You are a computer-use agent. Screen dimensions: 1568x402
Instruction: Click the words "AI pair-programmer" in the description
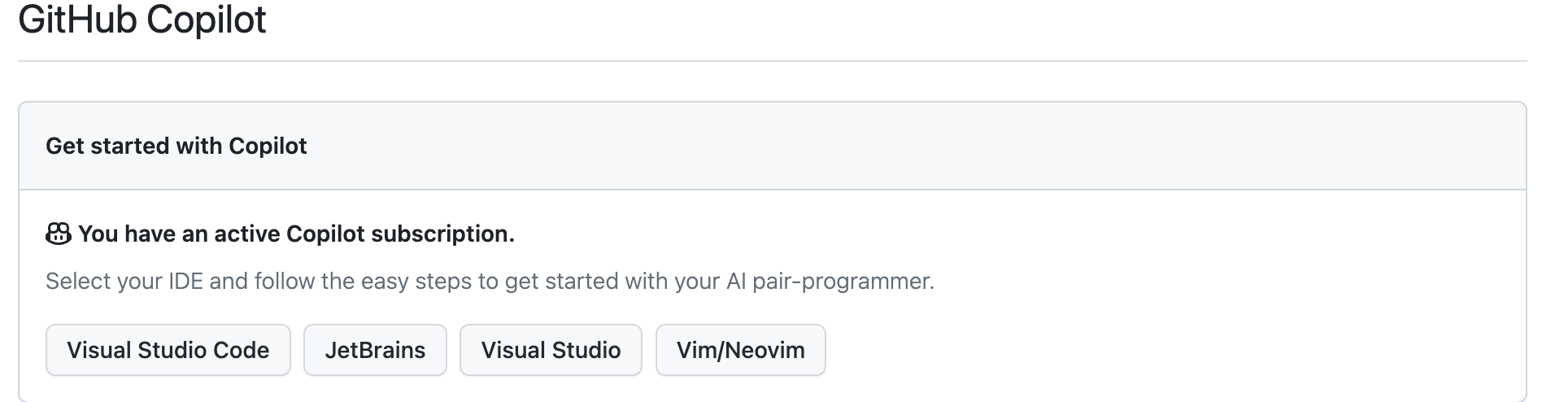pos(830,282)
